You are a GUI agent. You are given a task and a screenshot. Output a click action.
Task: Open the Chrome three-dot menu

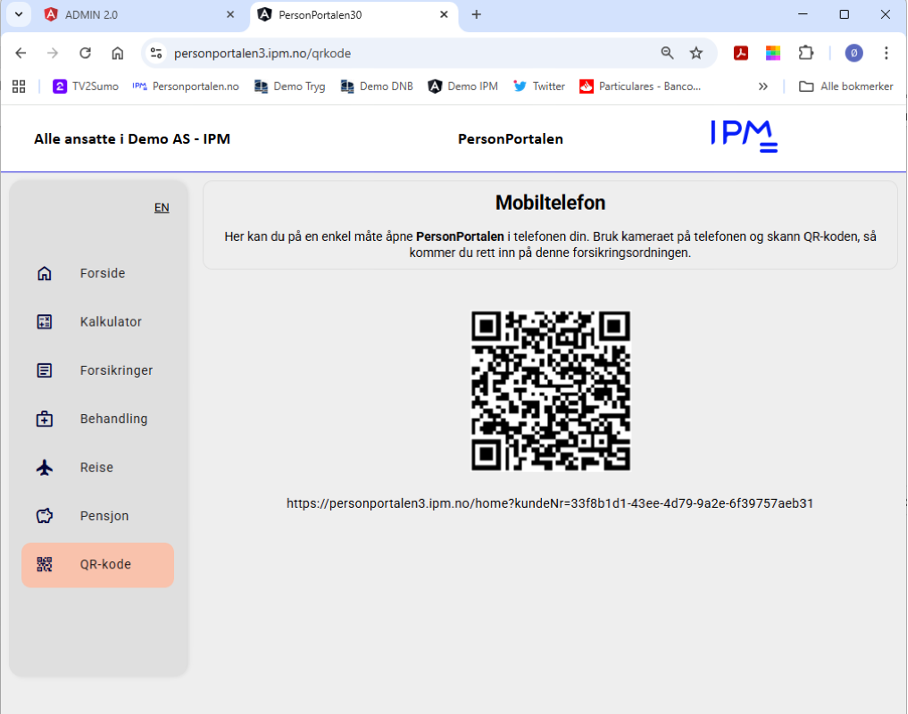point(886,53)
